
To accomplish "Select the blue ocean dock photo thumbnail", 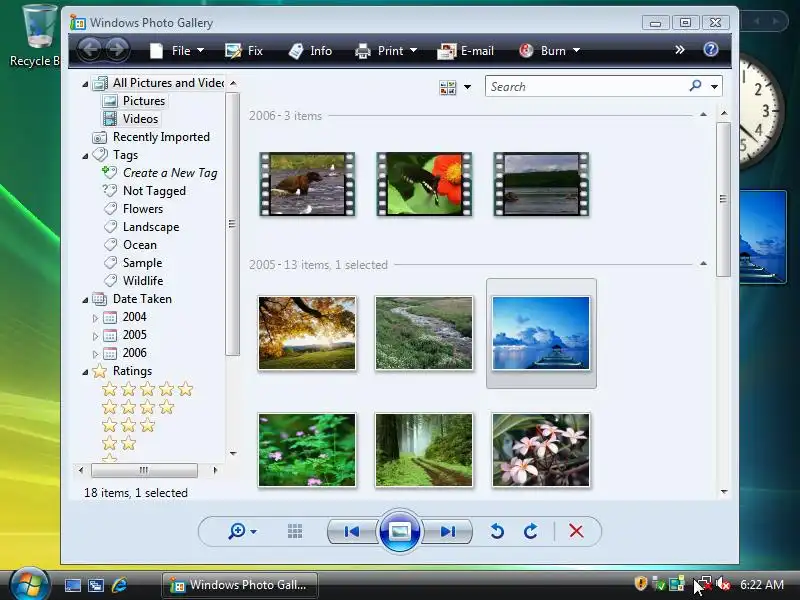I will point(541,333).
